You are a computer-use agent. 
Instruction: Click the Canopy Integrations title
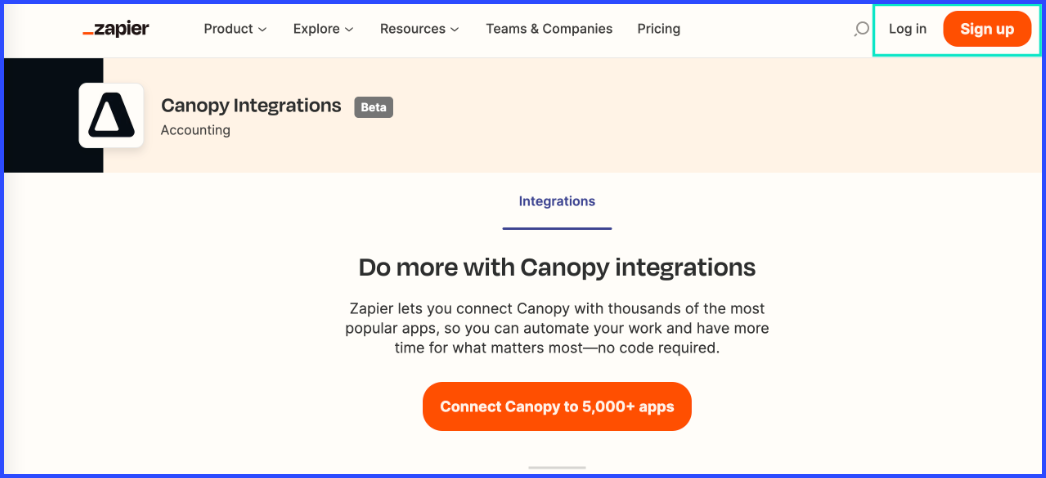pos(251,105)
